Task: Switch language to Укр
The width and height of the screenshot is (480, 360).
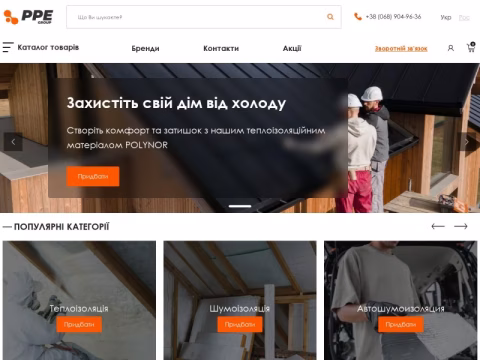Action: [x=446, y=17]
